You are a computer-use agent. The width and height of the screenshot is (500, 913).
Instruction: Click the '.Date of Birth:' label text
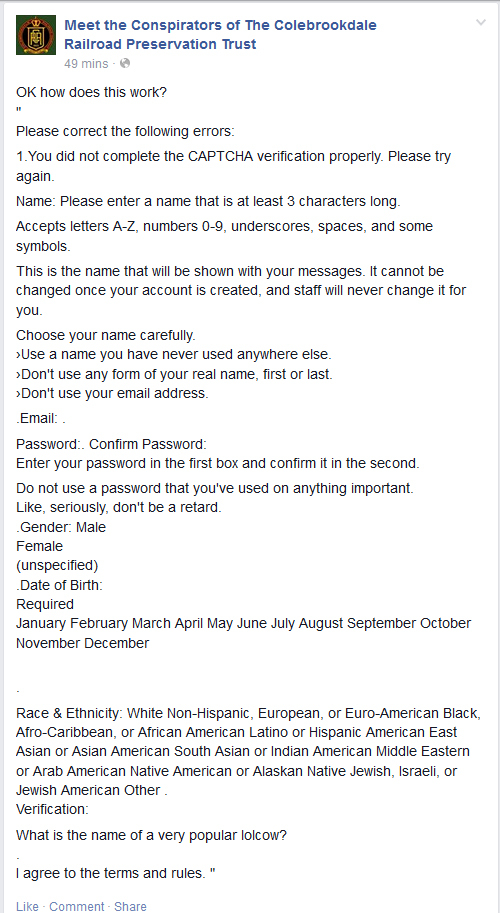coord(59,585)
